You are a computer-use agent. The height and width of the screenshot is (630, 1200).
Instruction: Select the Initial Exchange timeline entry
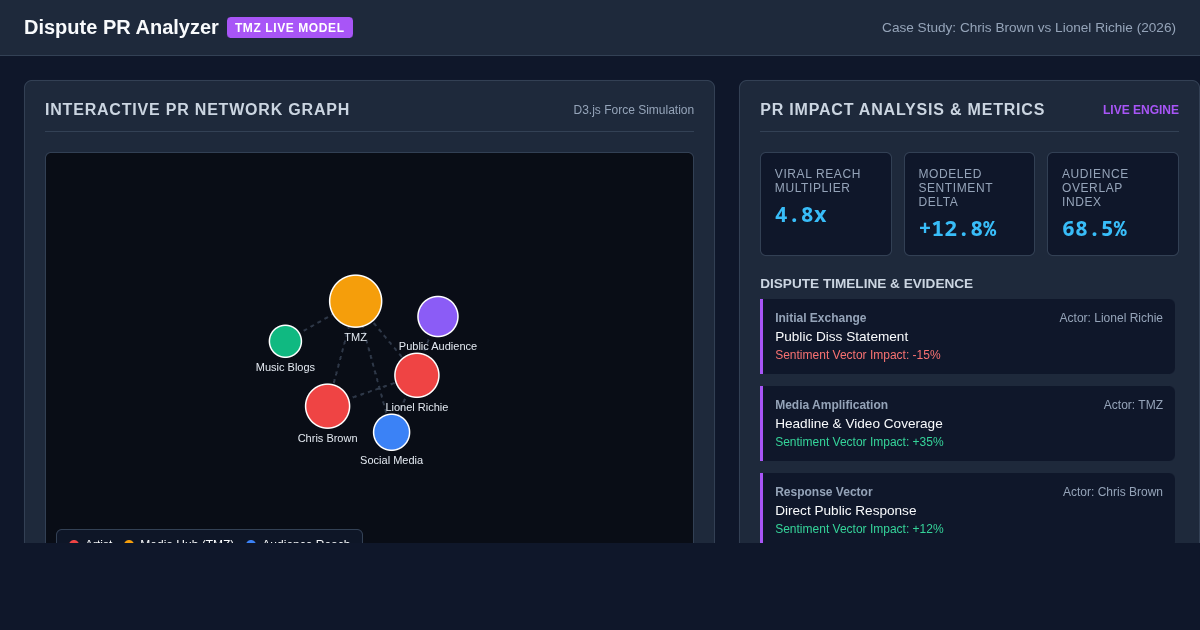968,336
